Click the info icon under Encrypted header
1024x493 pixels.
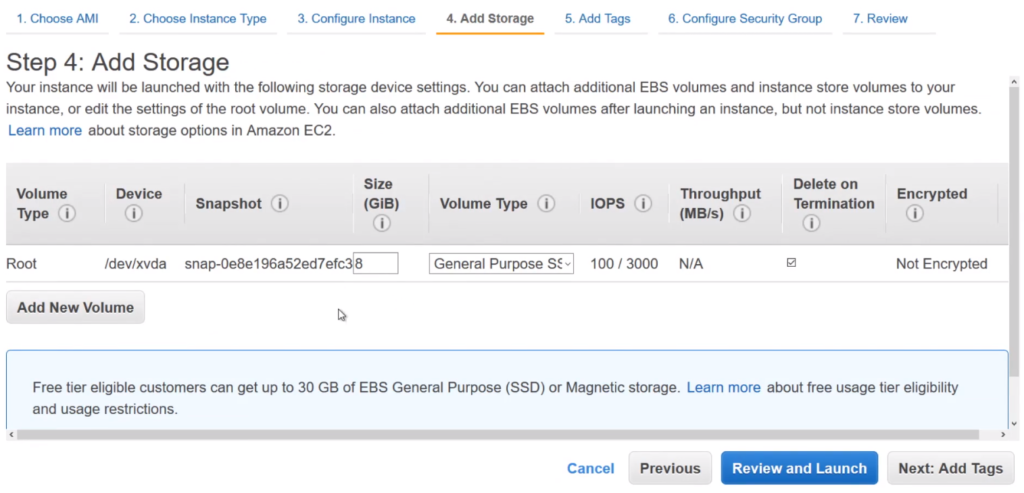point(914,214)
